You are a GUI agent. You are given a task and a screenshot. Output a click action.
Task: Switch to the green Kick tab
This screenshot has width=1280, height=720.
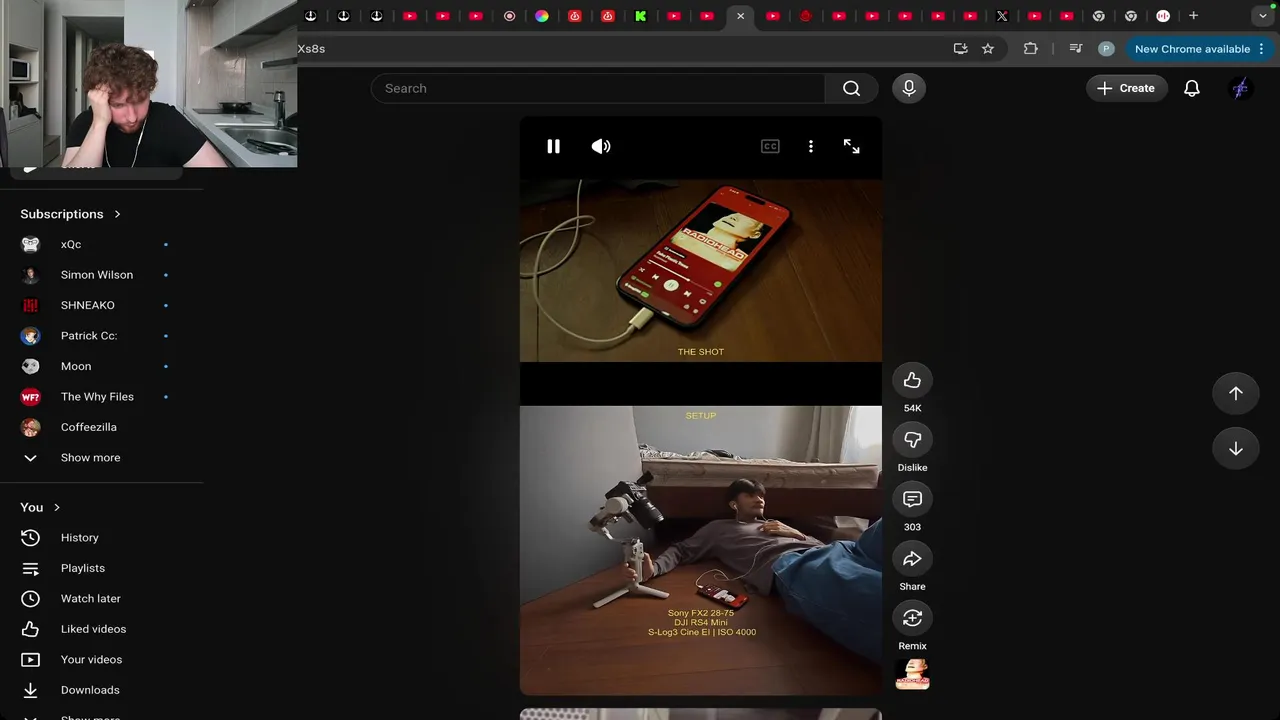click(641, 16)
